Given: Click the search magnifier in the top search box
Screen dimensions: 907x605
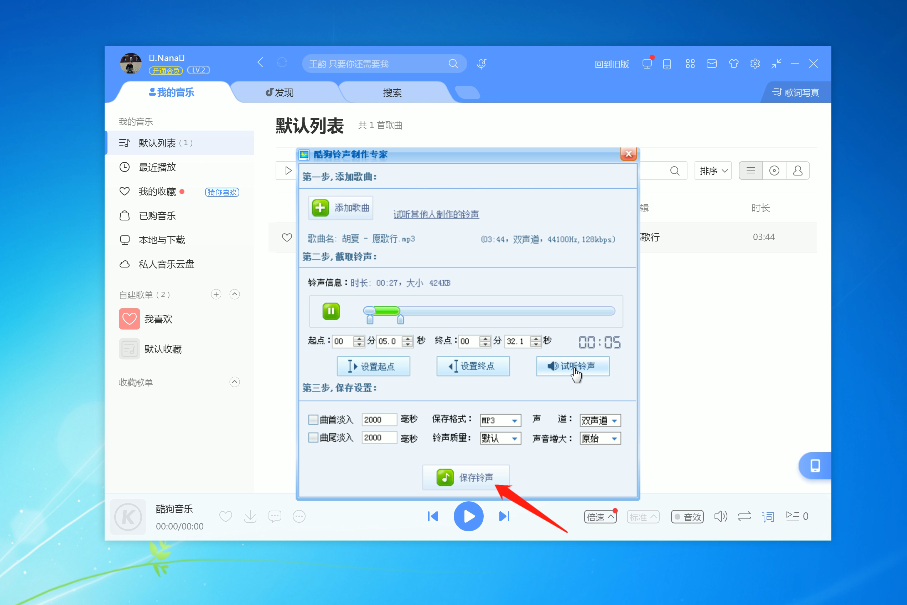Looking at the screenshot, I should [454, 64].
